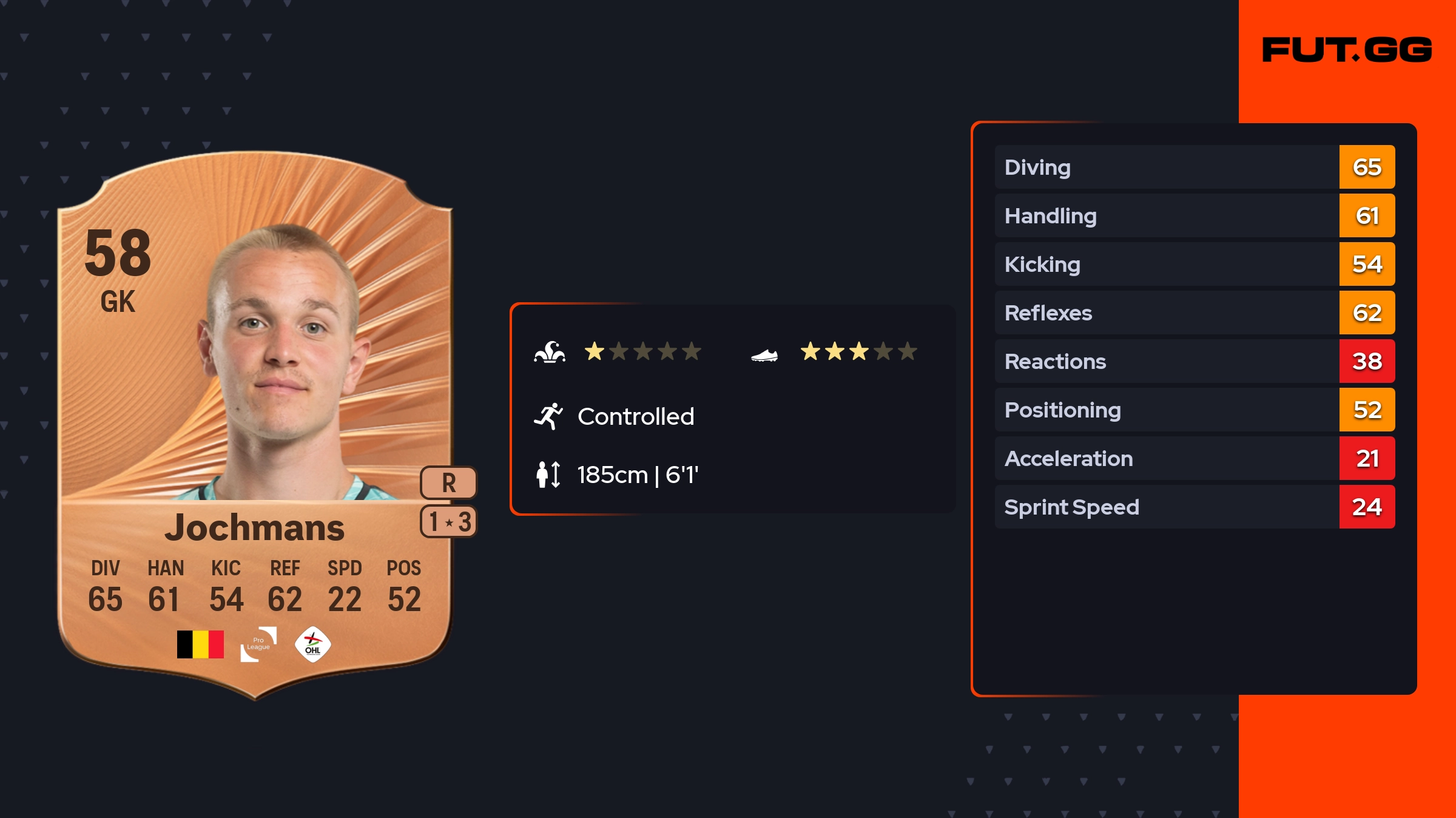Select the Handling stat row

click(1166, 216)
